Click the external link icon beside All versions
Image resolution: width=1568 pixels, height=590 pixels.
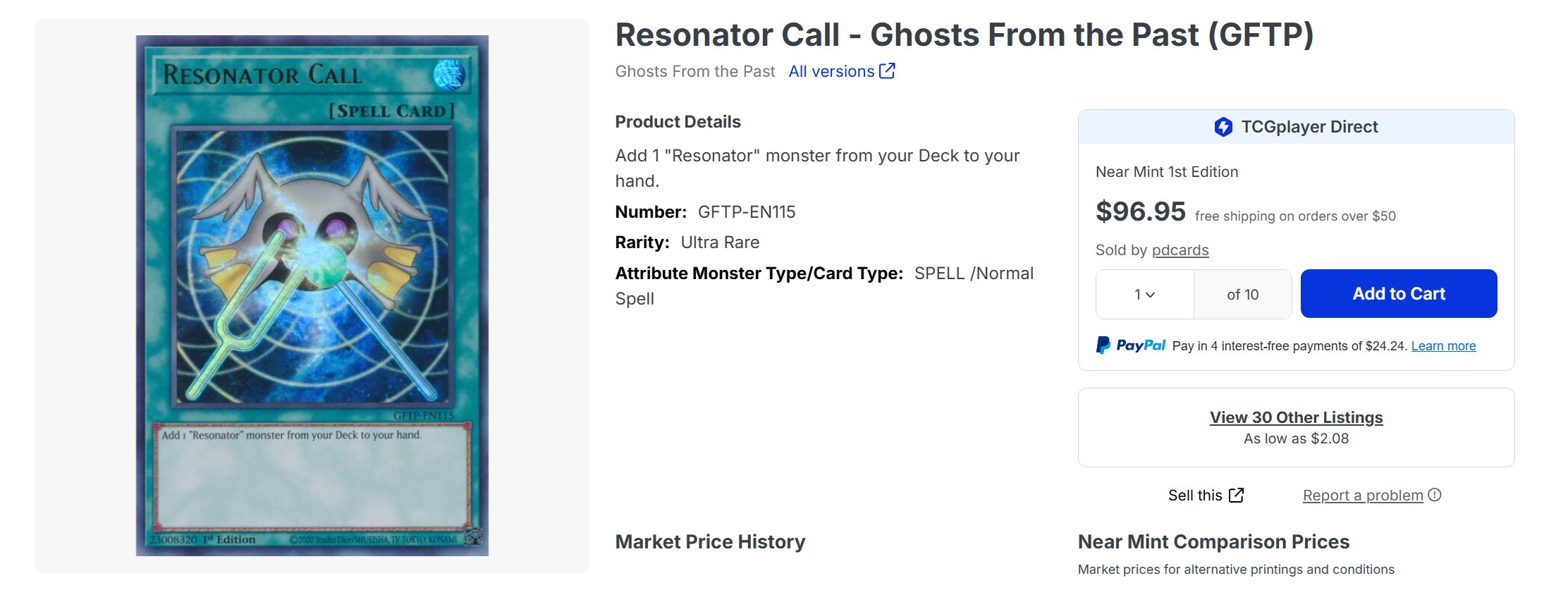887,70
